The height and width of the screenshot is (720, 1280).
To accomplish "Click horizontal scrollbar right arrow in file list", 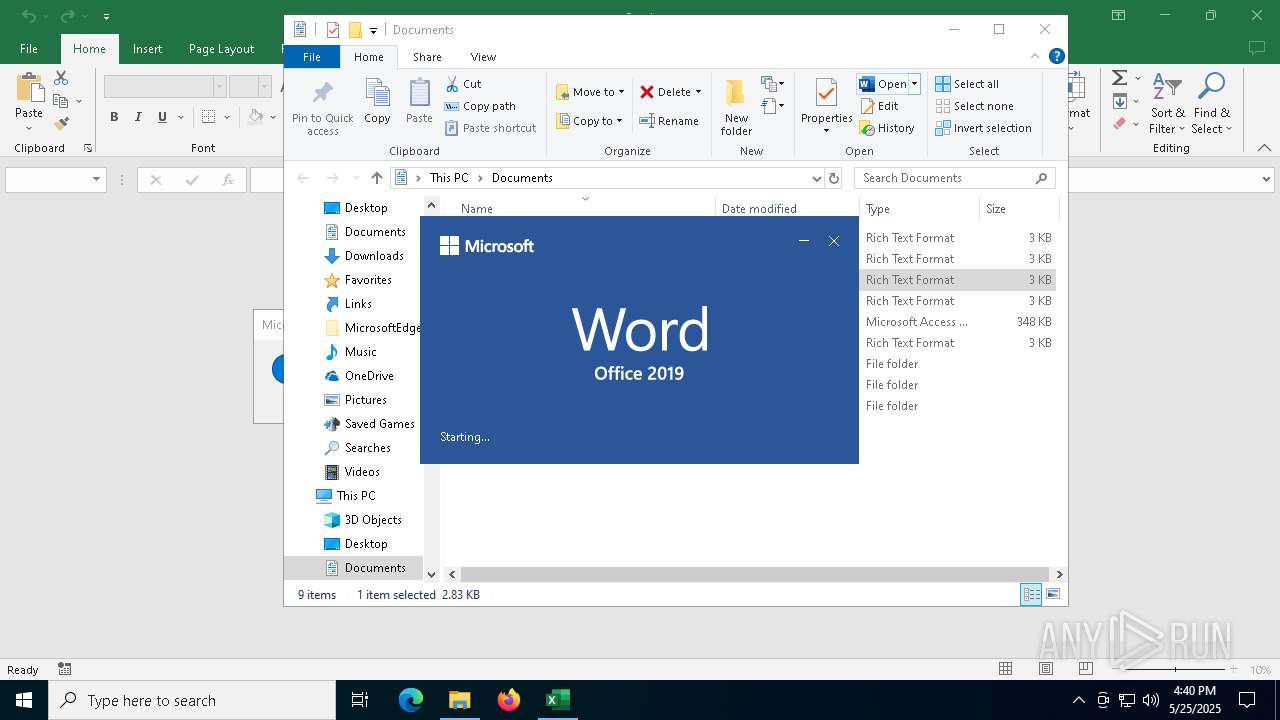I will click(1059, 574).
